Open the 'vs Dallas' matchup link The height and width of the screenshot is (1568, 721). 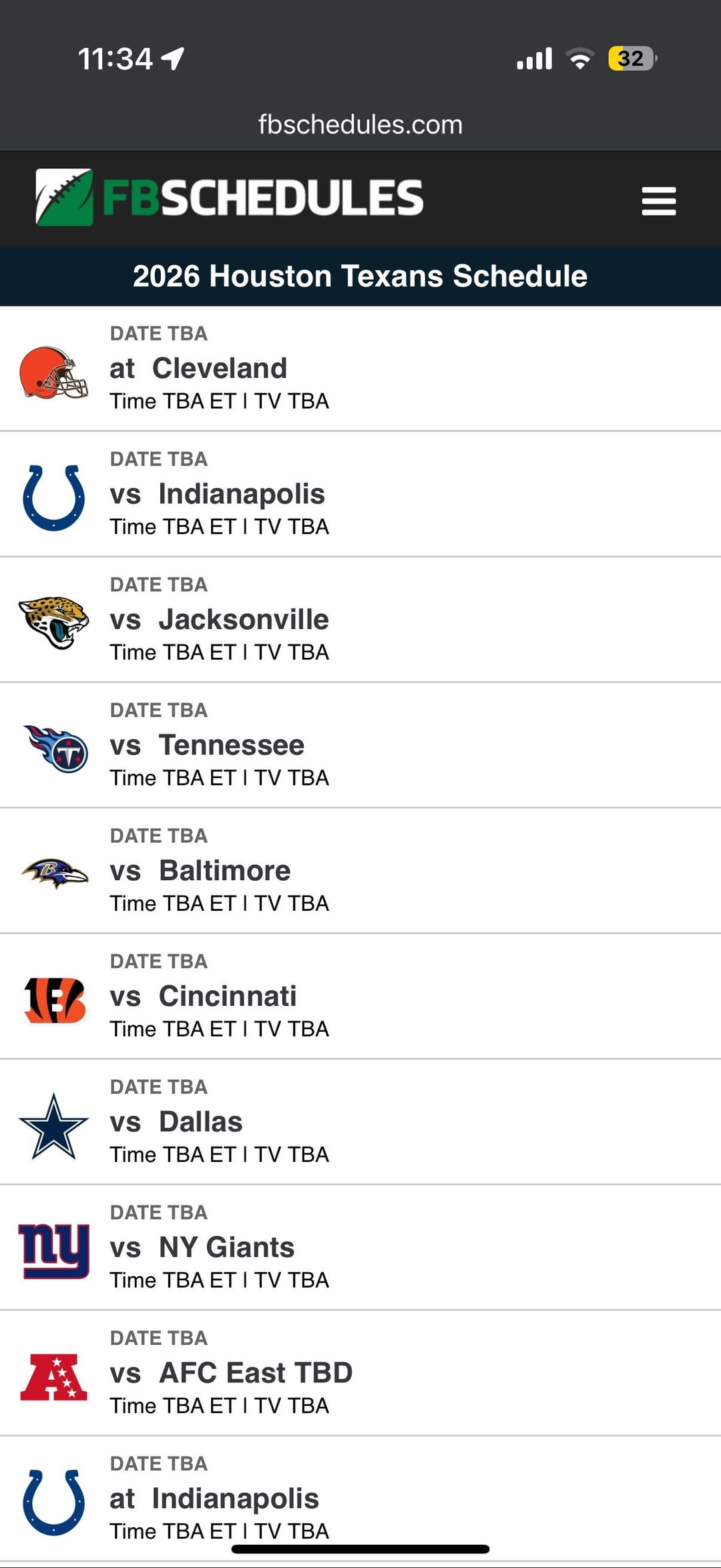(176, 1122)
